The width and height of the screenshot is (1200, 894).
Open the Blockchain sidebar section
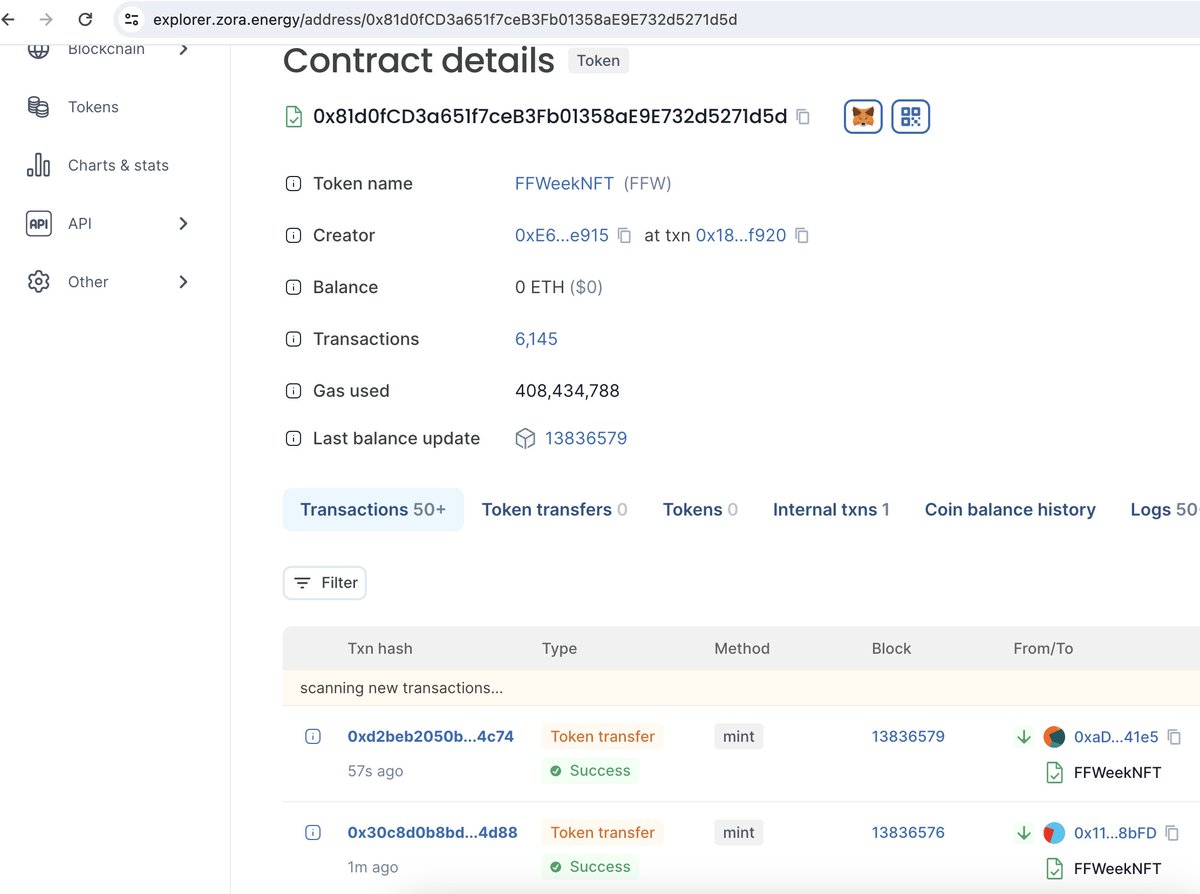point(106,49)
